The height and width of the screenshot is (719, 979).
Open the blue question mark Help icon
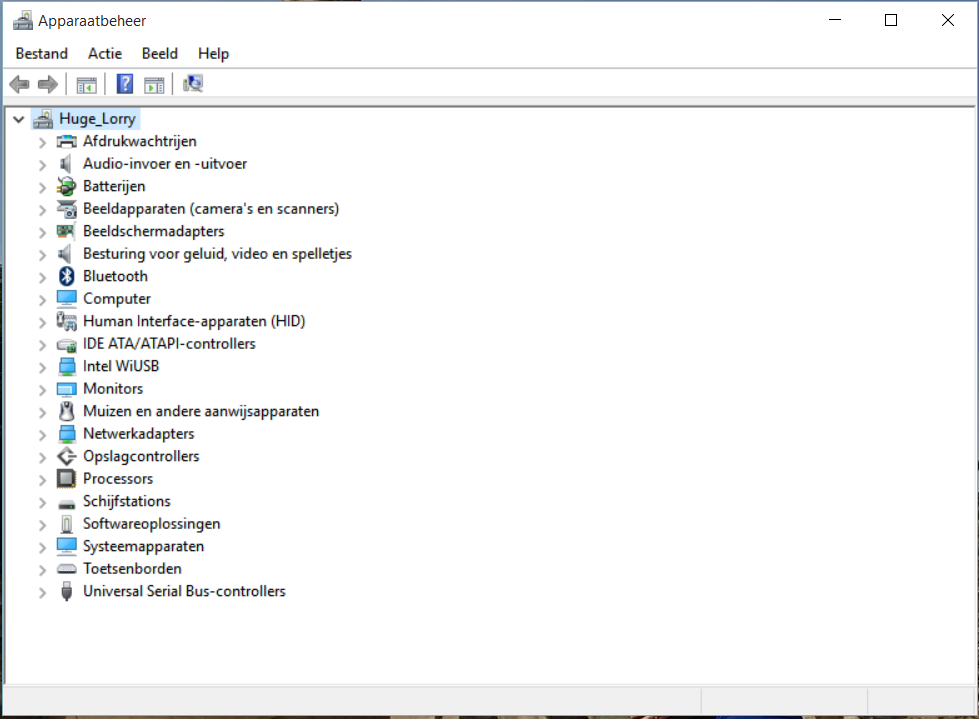click(x=125, y=84)
